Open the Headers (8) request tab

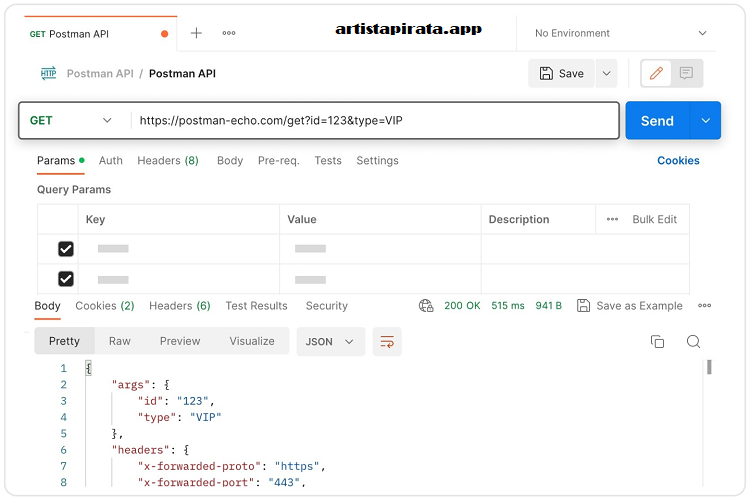(x=168, y=160)
